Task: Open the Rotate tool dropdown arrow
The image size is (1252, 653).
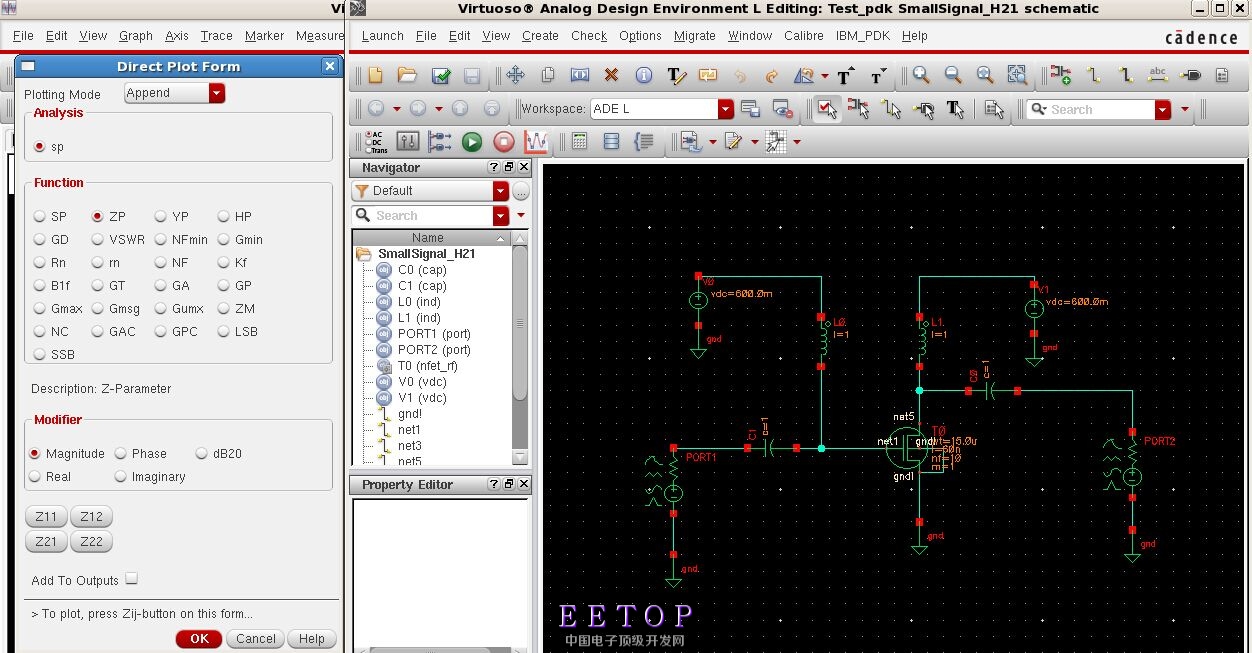Action: (824, 76)
